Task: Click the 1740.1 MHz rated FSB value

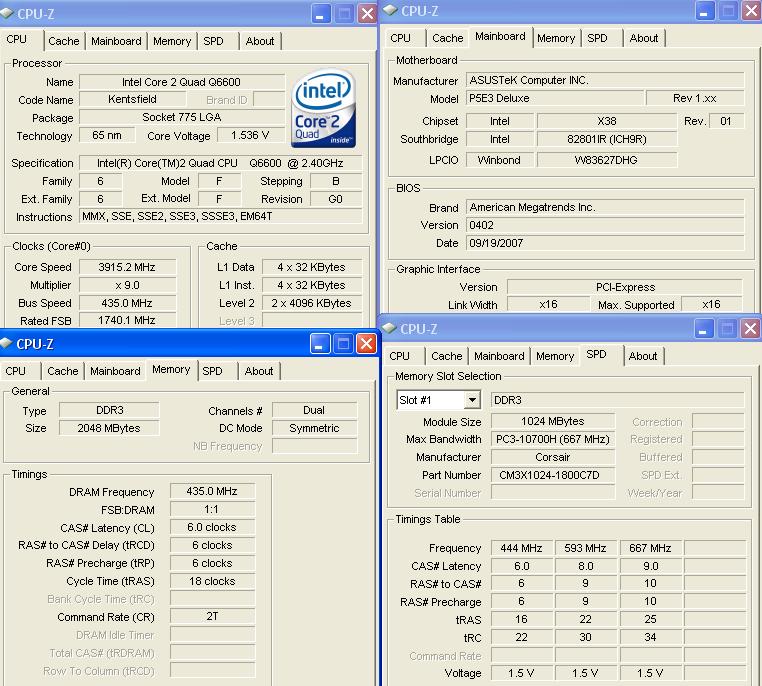Action: pyautogui.click(x=127, y=320)
